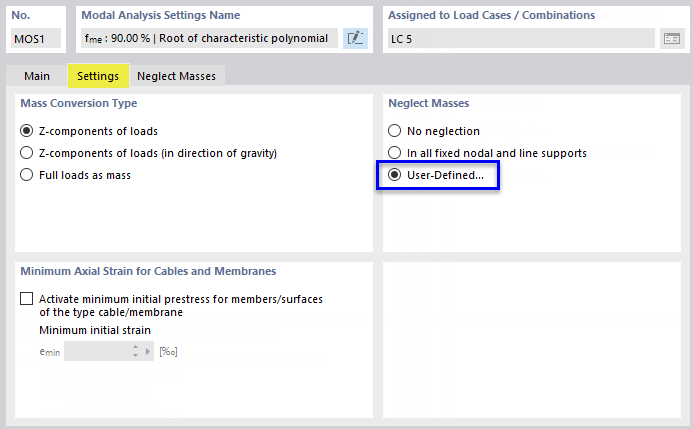This screenshot has width=693, height=429.
Task: Open the Settings tab
Action: [x=98, y=76]
